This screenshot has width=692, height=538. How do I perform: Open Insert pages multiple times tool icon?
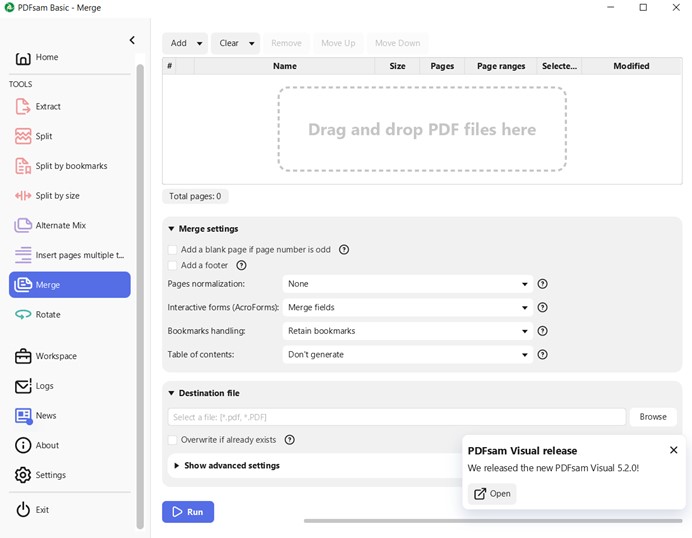pos(23,255)
